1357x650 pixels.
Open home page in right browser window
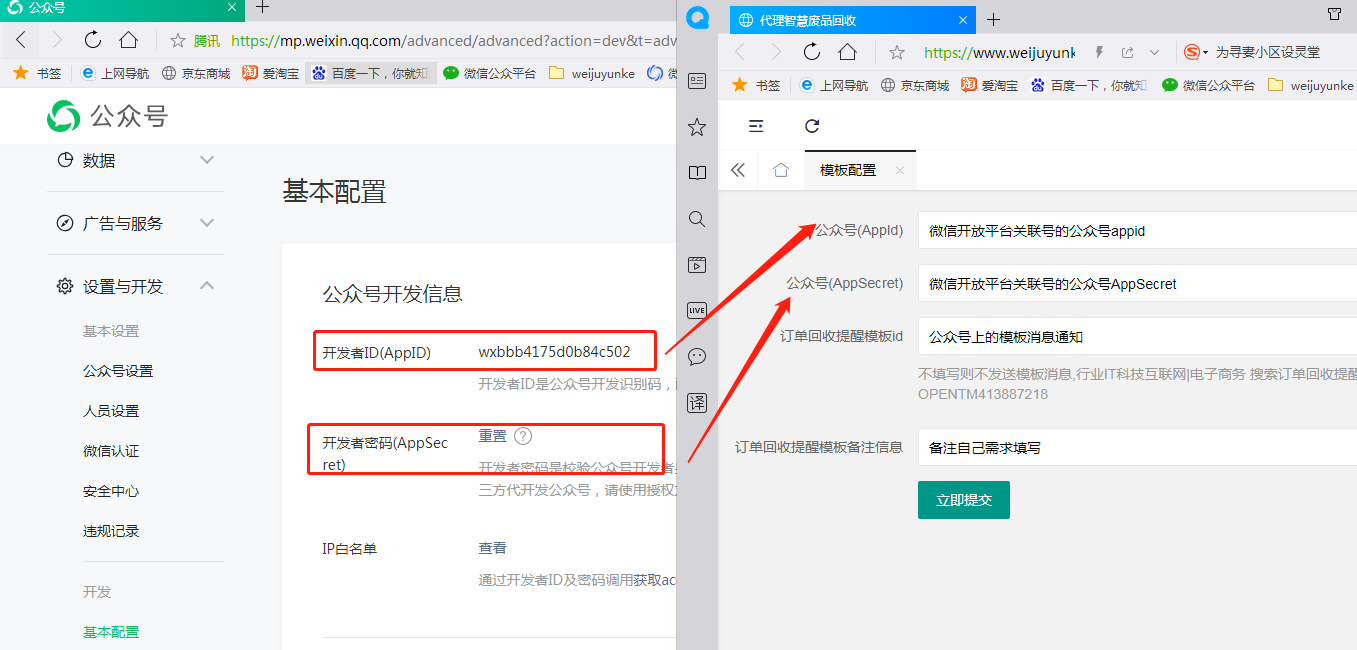tap(847, 52)
